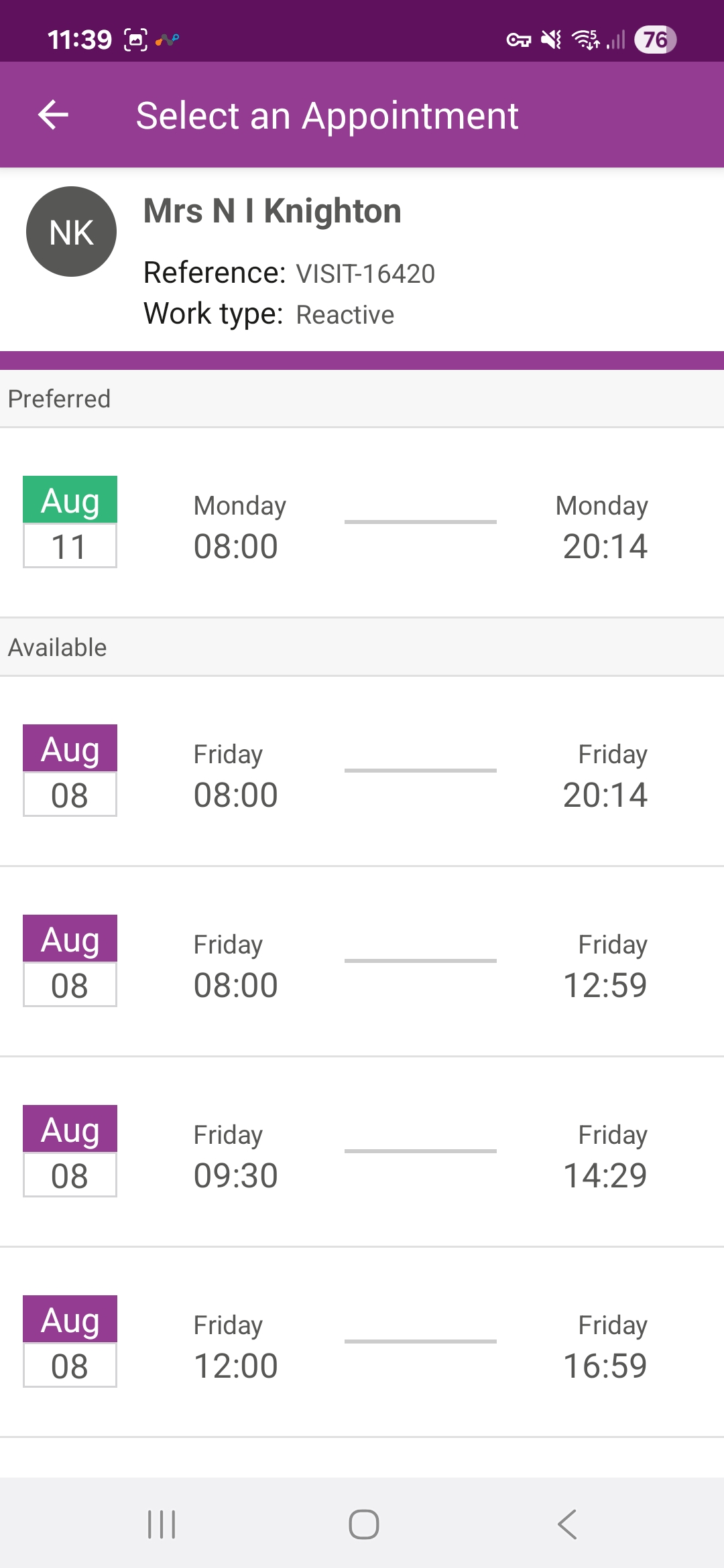Viewport: 724px width, 1568px height.
Task: Tap the Preferred section header
Action: [59, 399]
